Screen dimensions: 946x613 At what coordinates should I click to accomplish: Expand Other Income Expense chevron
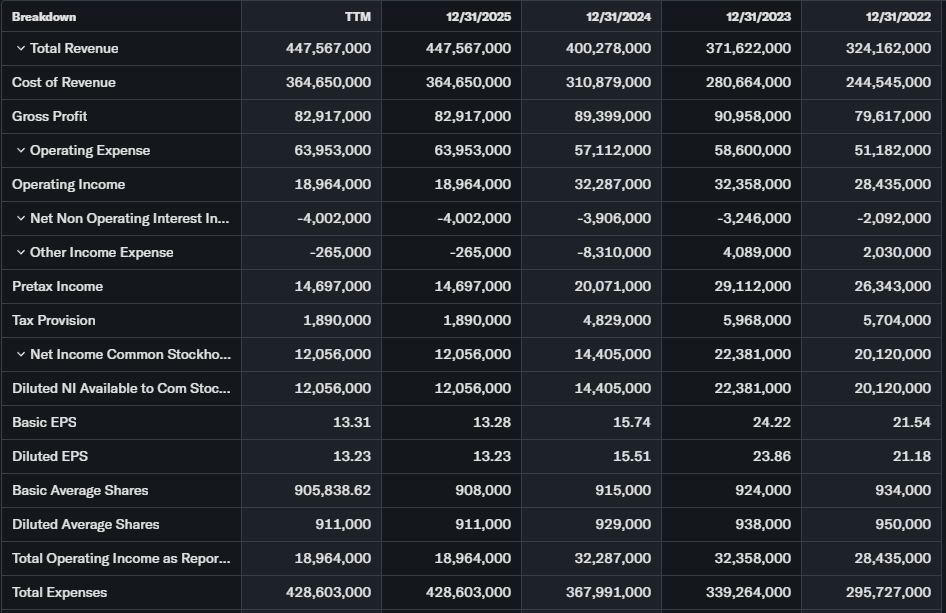20,253
